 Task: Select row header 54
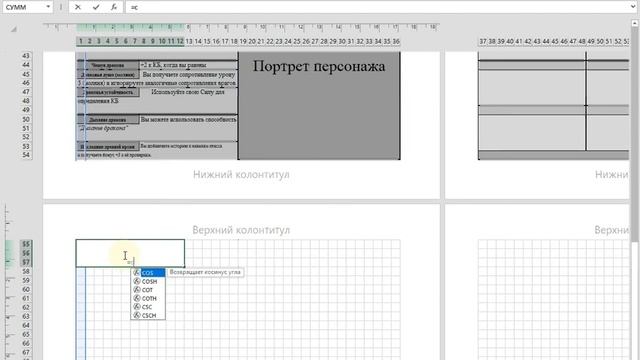point(26,155)
